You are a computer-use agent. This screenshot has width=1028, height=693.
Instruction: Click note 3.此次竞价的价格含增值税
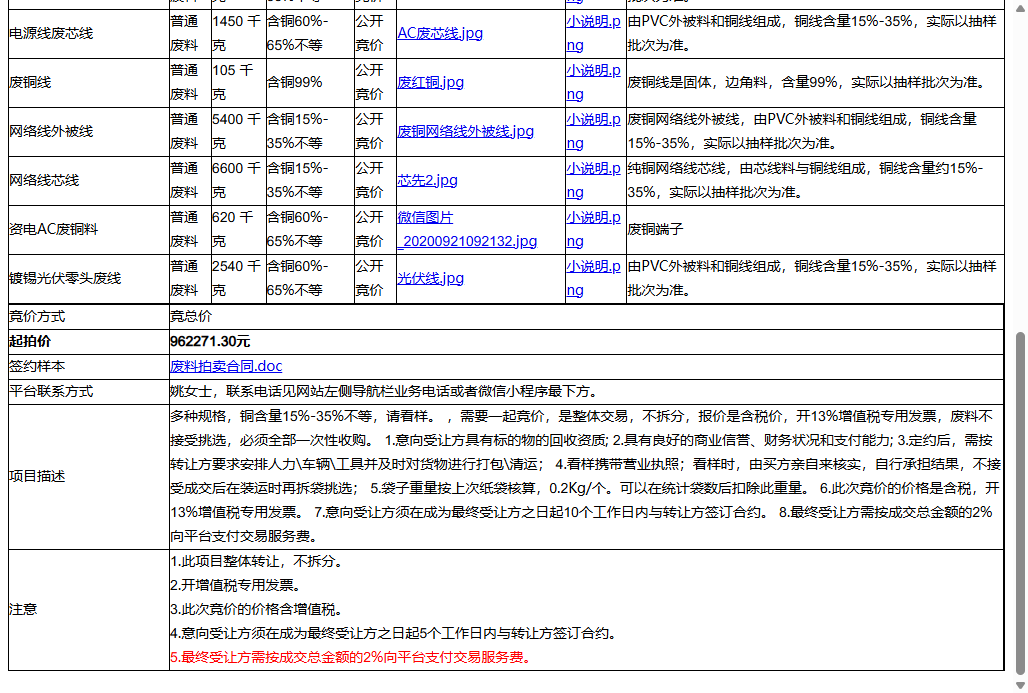click(x=256, y=610)
